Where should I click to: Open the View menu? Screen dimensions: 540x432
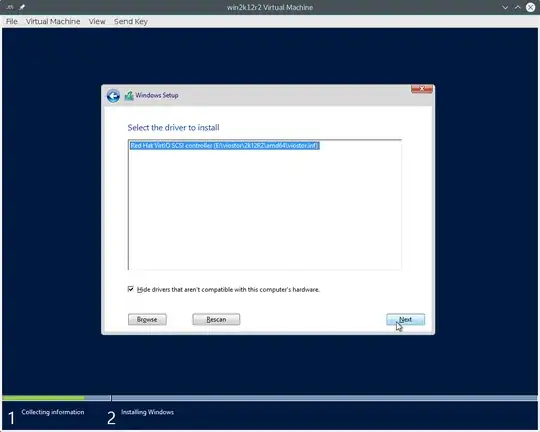pos(97,21)
